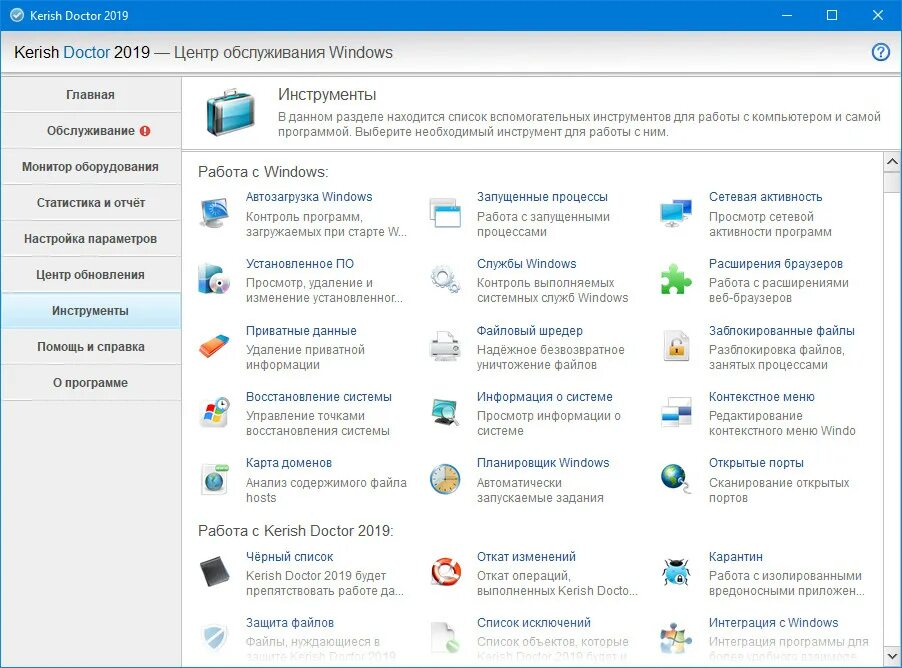Click the Kerish Doctor title bar logo
902x668 pixels.
17,15
